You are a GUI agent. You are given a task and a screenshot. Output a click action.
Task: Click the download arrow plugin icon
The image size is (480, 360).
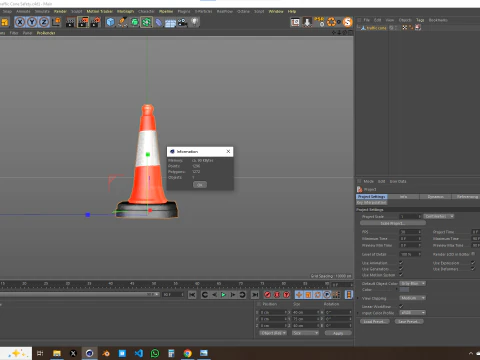click(307, 22)
